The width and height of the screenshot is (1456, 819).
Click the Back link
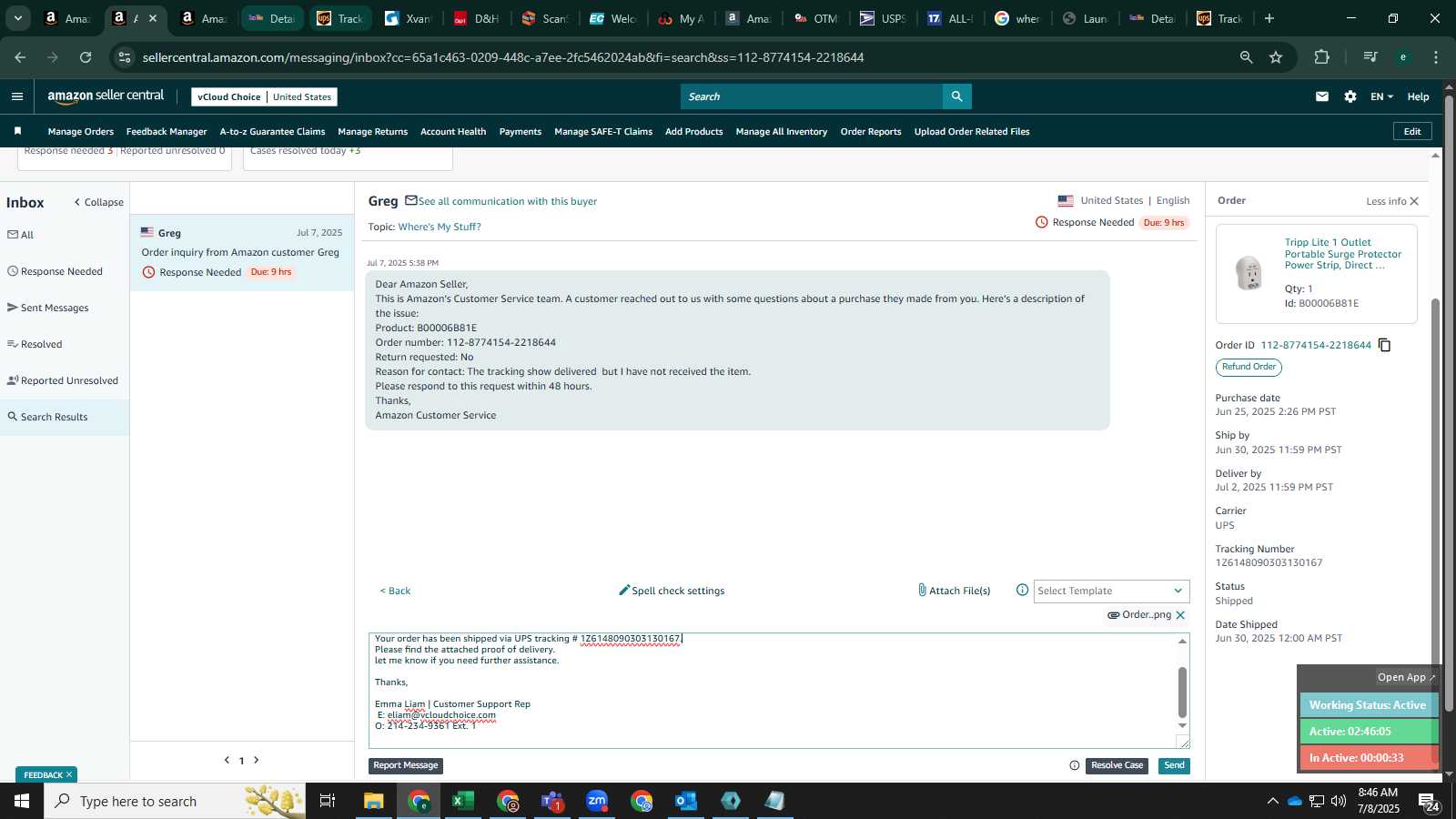click(x=395, y=591)
